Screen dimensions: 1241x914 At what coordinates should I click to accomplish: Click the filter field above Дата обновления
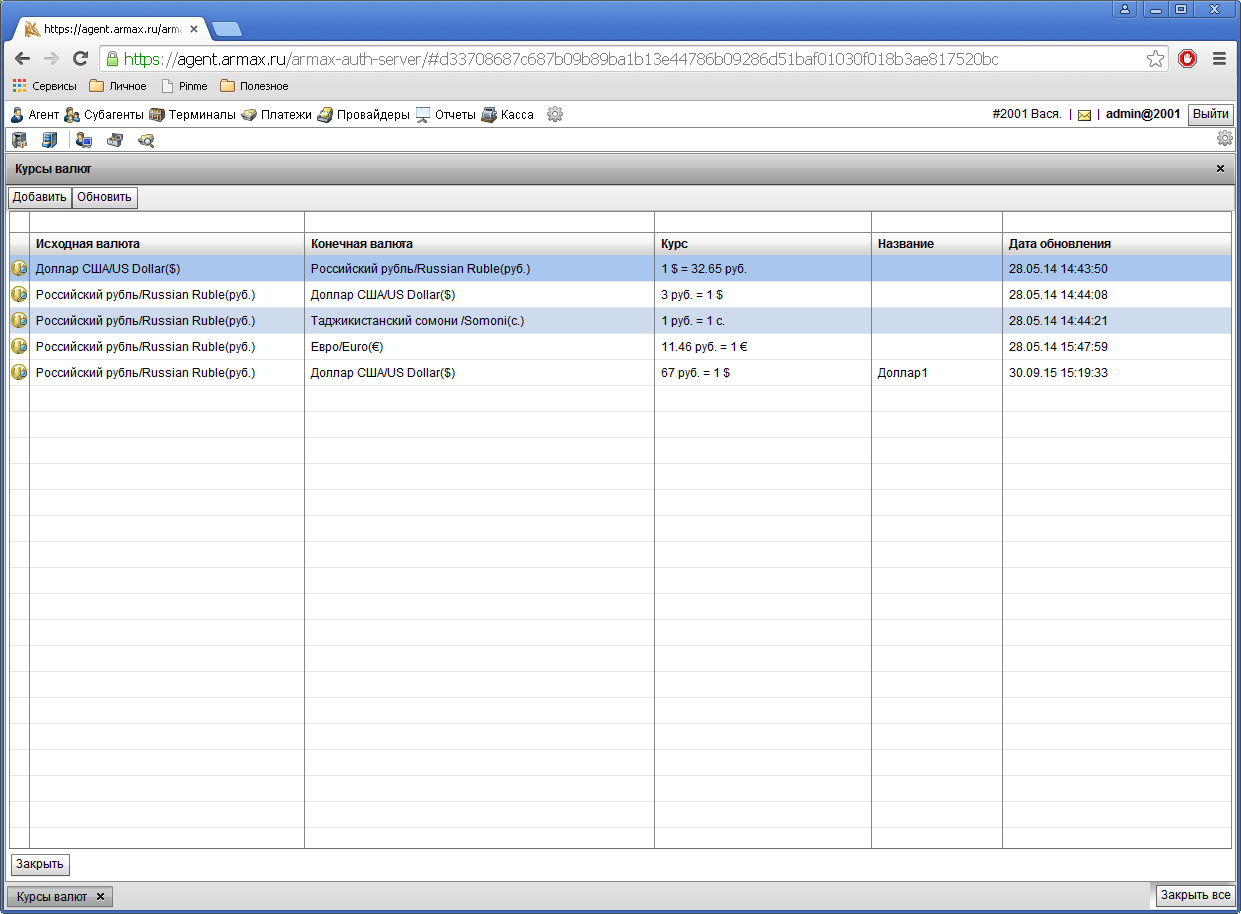coord(1117,222)
